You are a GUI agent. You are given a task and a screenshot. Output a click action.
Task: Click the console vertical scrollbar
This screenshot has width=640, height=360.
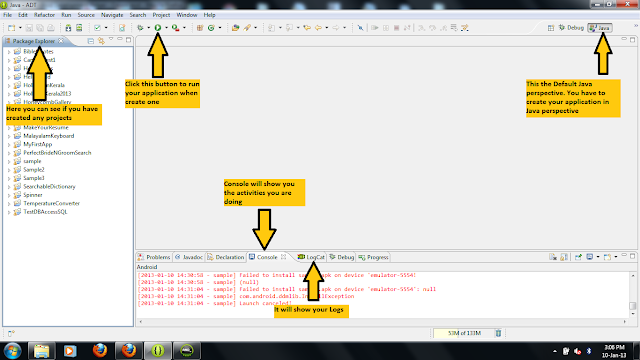point(633,295)
